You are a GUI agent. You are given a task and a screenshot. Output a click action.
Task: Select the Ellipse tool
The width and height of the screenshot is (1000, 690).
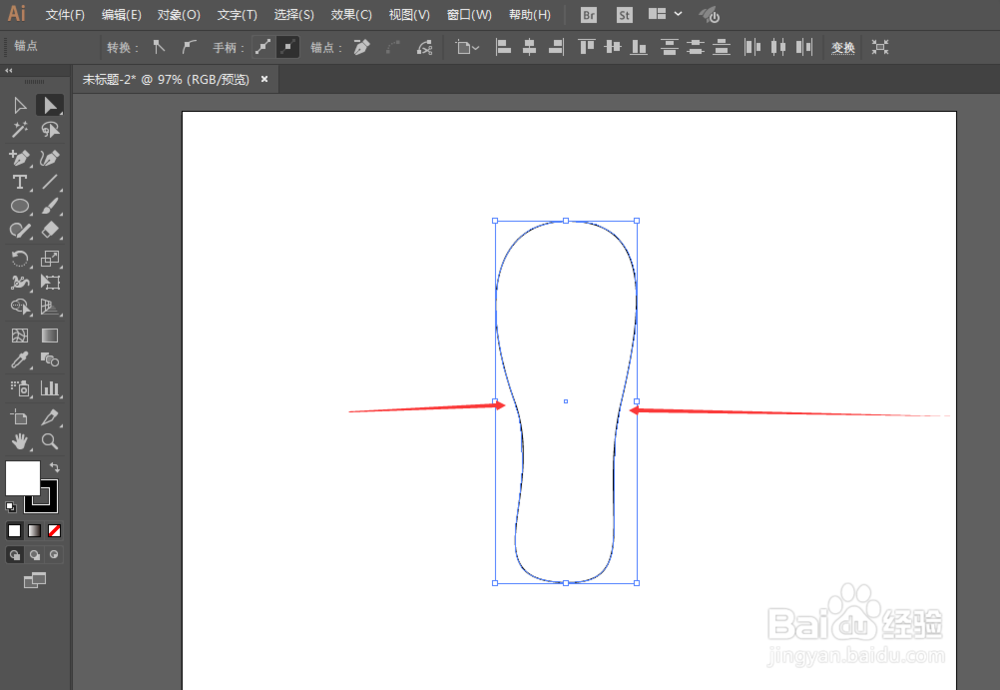pos(20,206)
